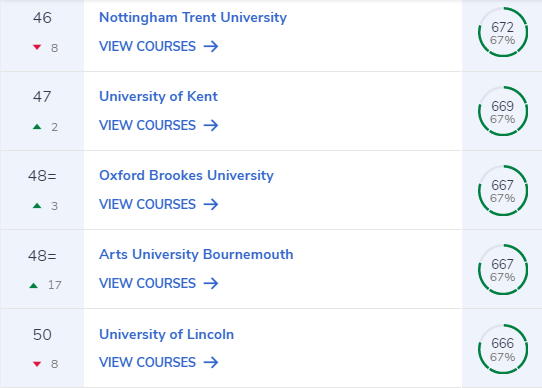The width and height of the screenshot is (542, 388).
Task: Open the Nottingham Trent University link
Action: point(193,17)
